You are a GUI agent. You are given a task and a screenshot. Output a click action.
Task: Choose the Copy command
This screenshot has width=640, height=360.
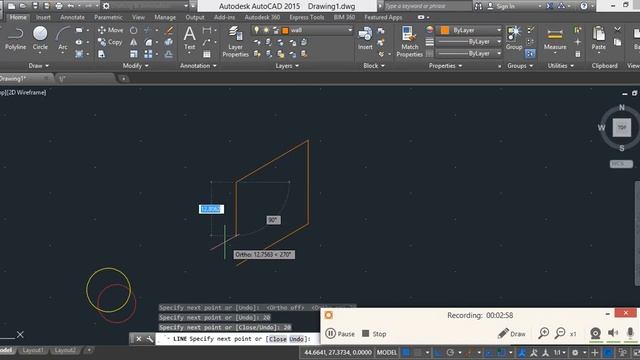pos(110,42)
